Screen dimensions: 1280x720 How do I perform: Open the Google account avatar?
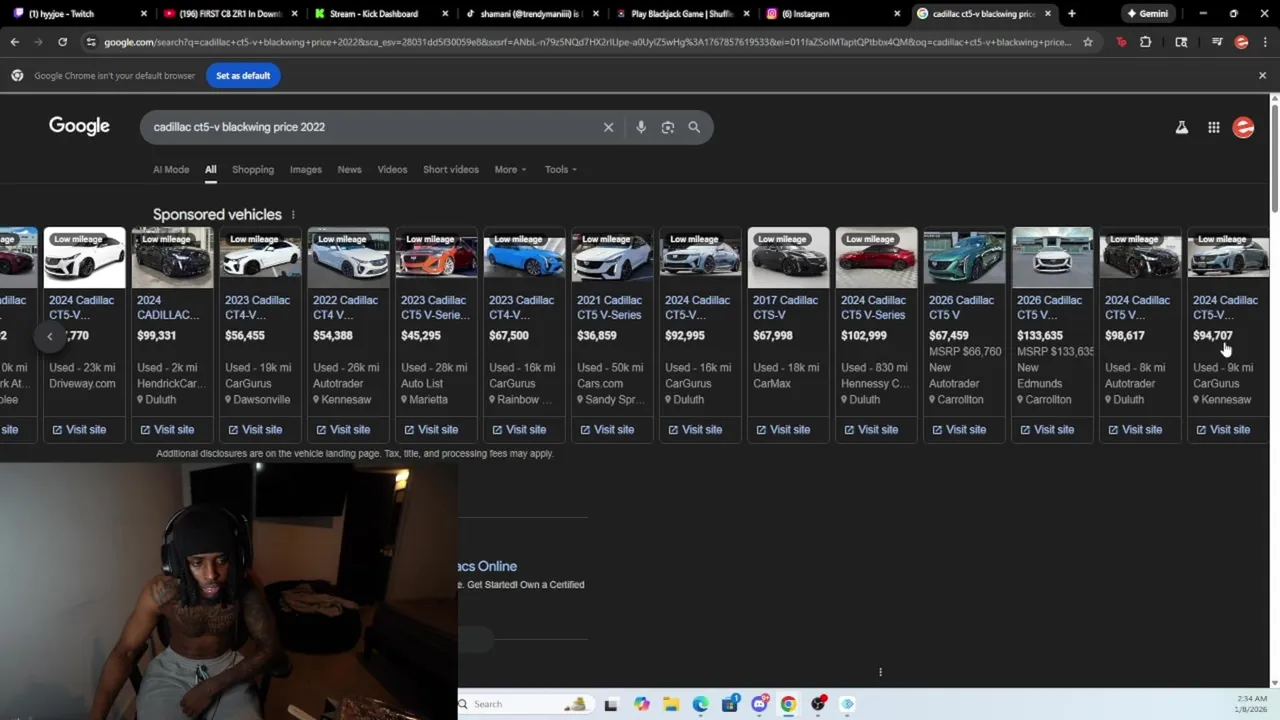coord(1243,127)
